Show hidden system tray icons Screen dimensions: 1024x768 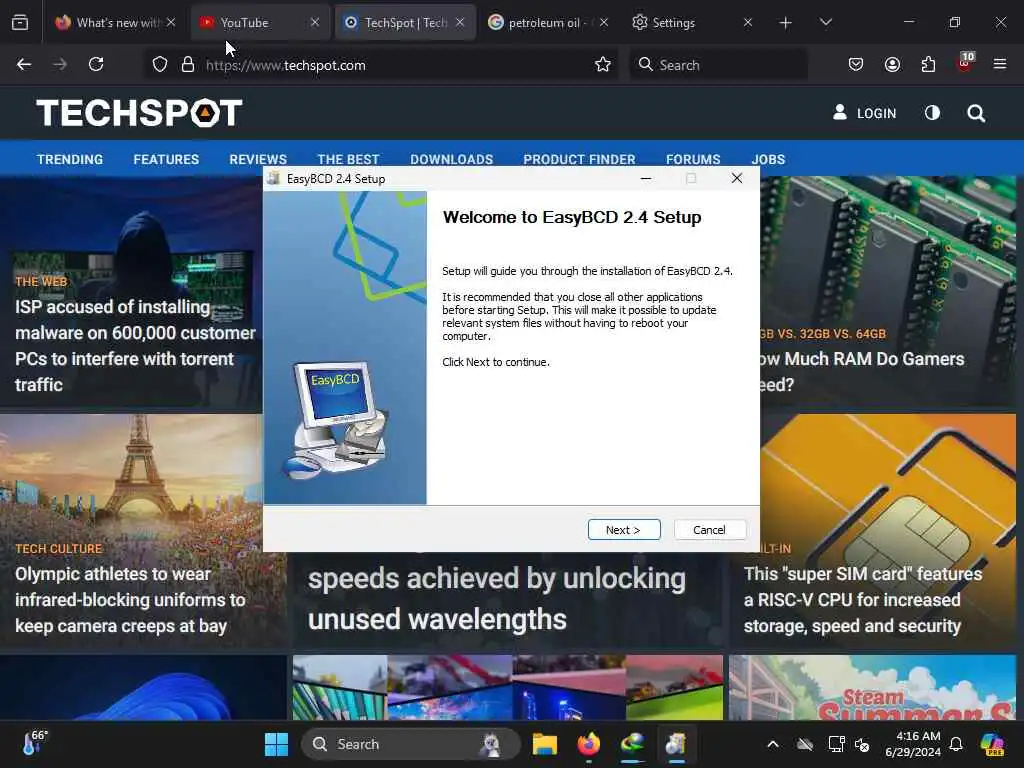coord(773,744)
